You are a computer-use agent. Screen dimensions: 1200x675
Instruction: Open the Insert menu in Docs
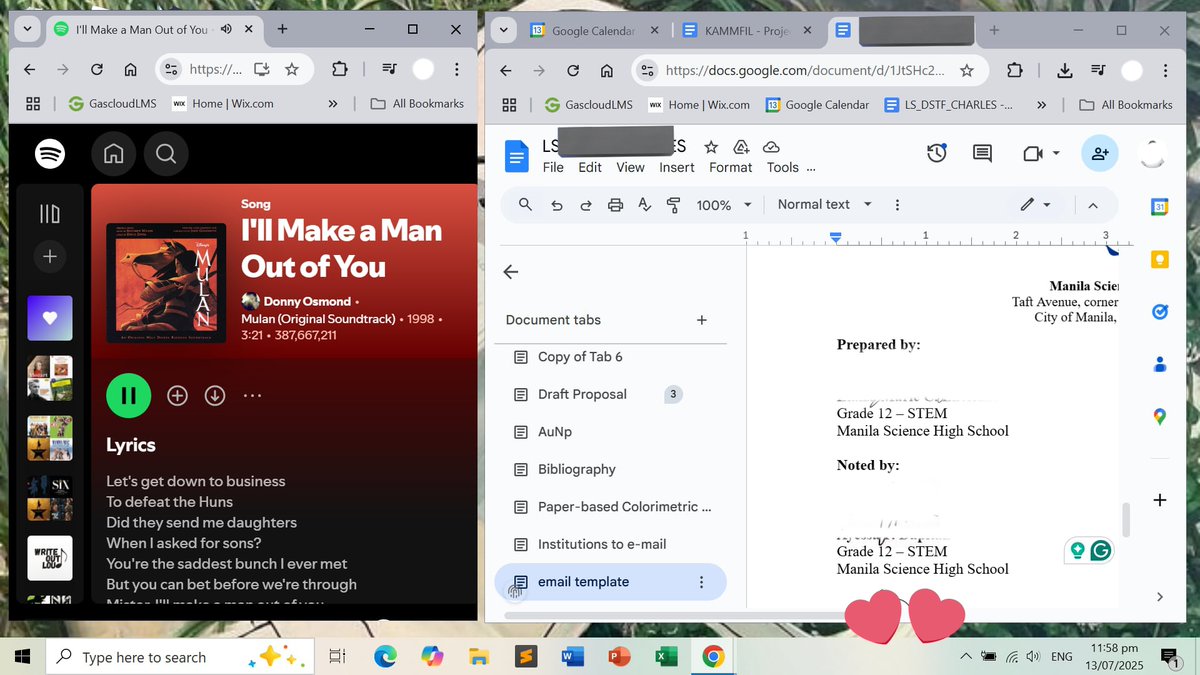tap(677, 167)
